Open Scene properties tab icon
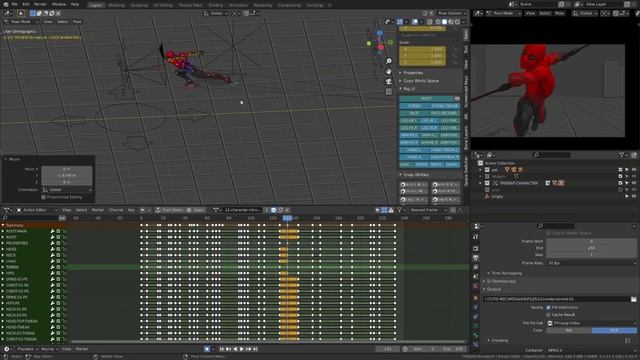The width and height of the screenshot is (640, 360). tap(476, 276)
